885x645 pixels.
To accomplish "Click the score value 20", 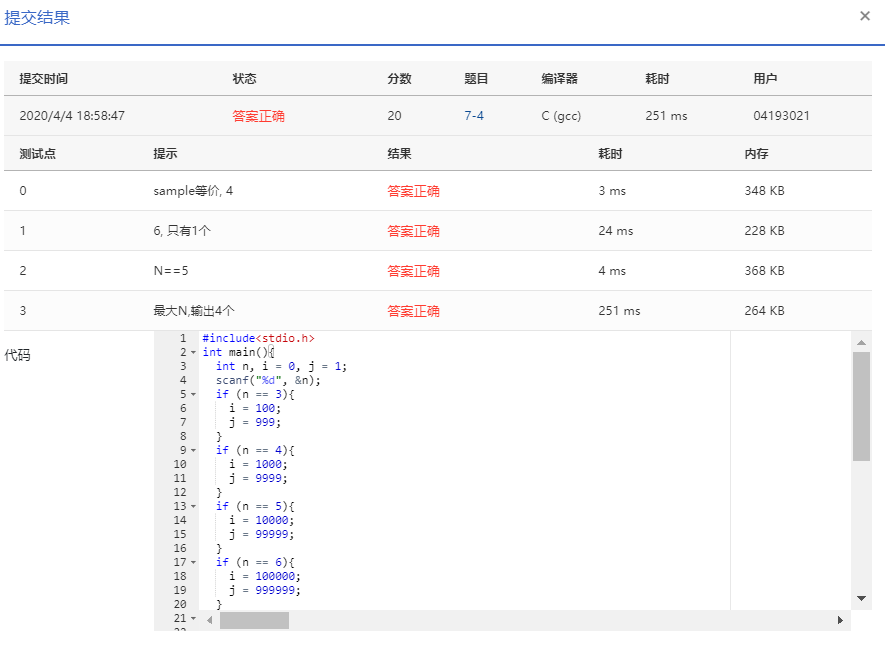I will pyautogui.click(x=394, y=116).
